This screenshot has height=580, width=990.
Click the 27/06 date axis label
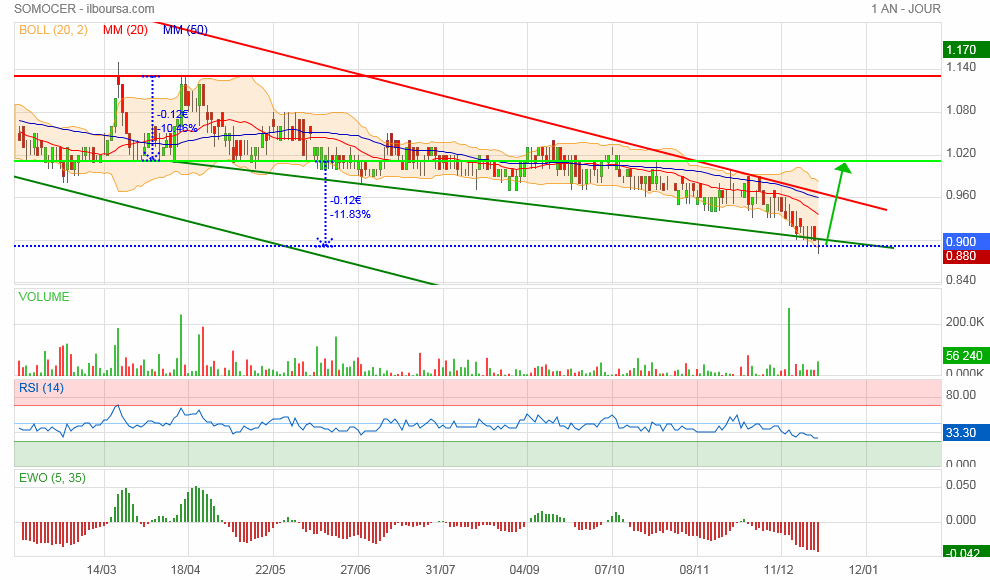pyautogui.click(x=355, y=570)
